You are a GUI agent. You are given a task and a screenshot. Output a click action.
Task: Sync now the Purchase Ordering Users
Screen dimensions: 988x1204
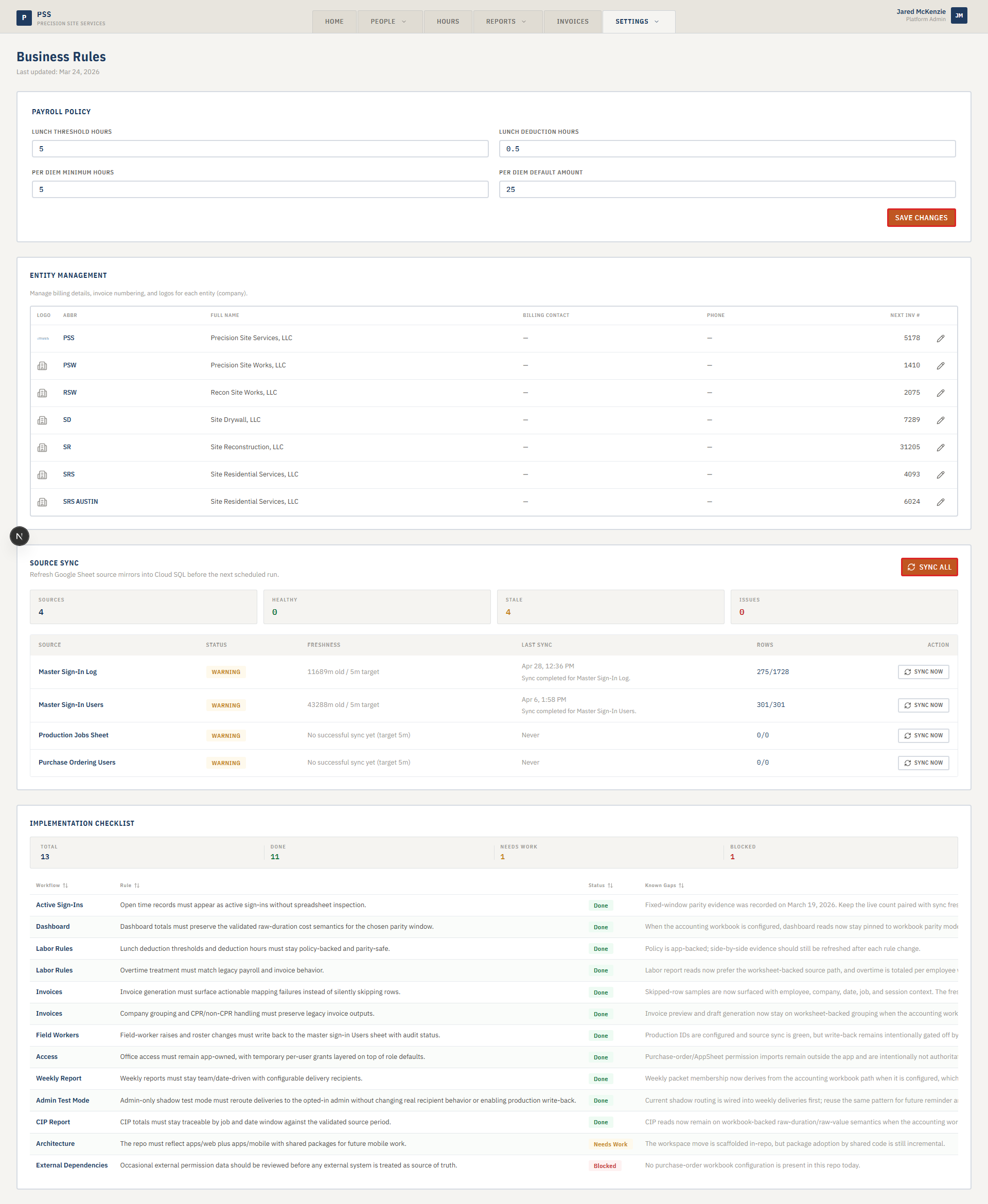point(923,763)
